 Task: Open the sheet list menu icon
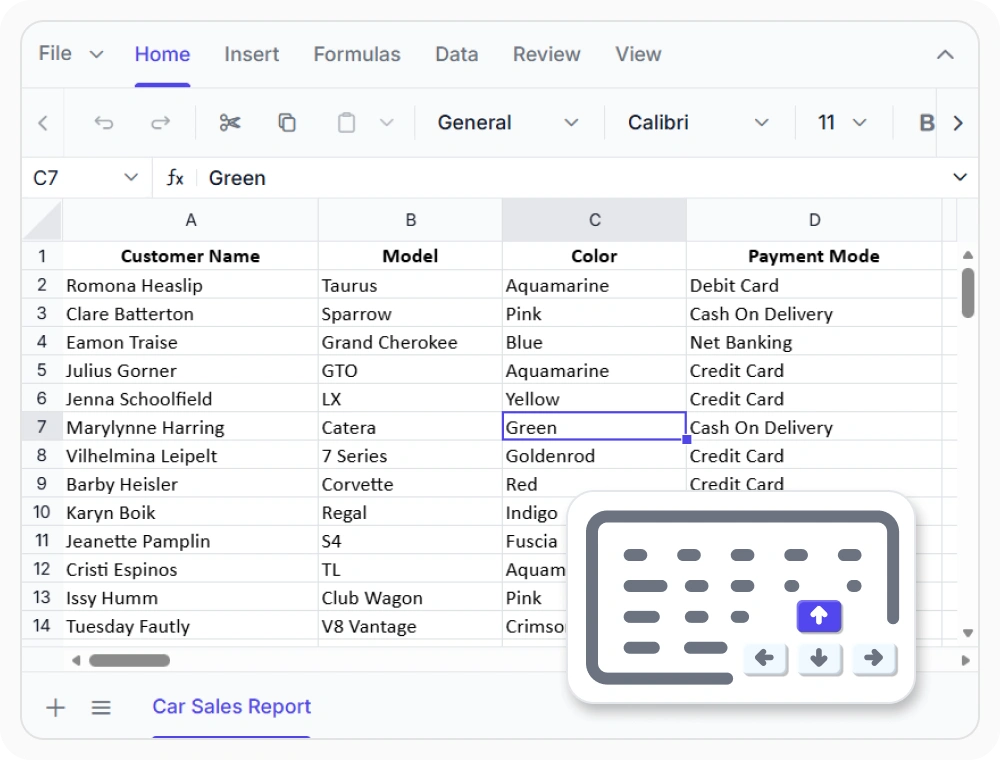click(x=101, y=708)
